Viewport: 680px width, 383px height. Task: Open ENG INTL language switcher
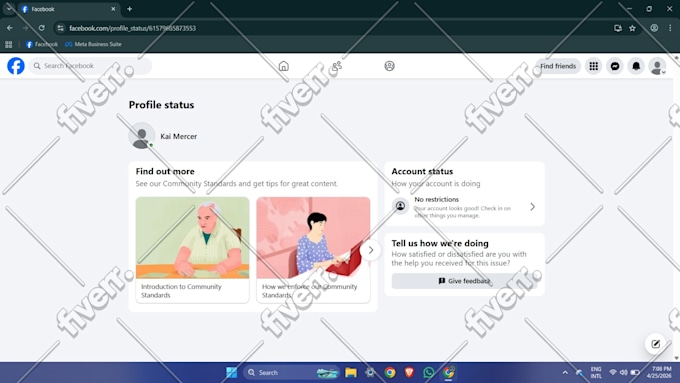[x=596, y=373]
